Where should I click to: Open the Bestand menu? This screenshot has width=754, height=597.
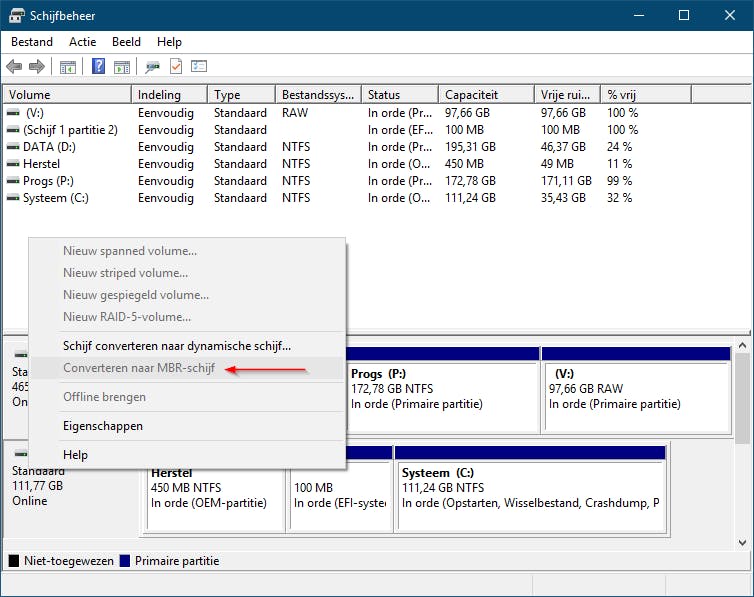pyautogui.click(x=32, y=42)
